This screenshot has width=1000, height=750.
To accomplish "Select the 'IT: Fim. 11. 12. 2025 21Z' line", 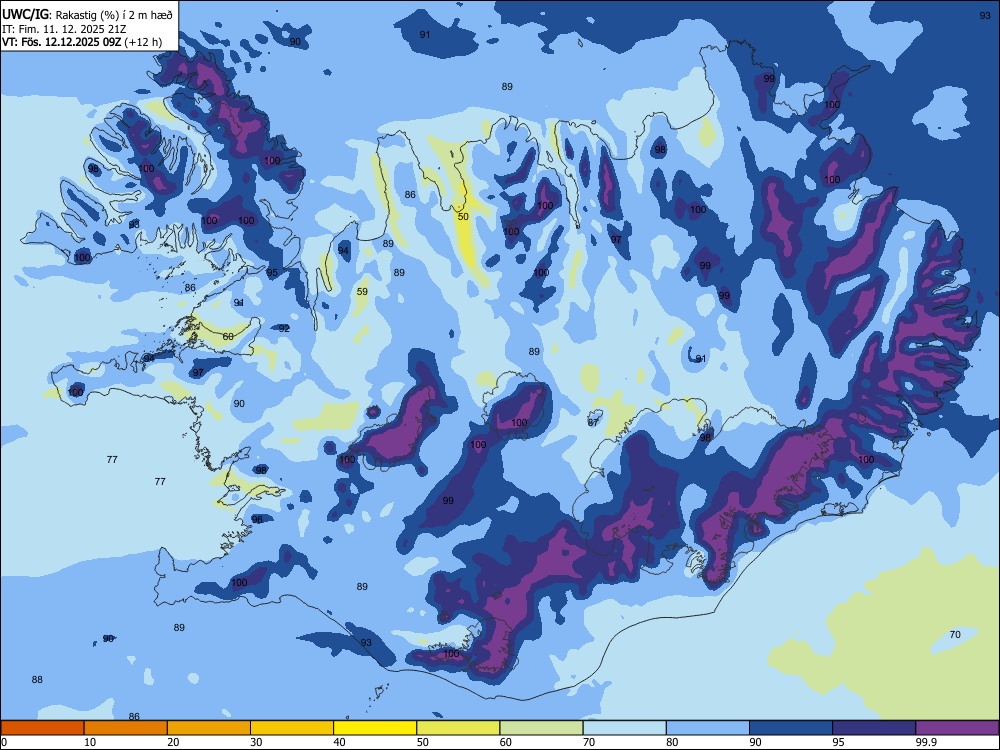I will pos(64,29).
